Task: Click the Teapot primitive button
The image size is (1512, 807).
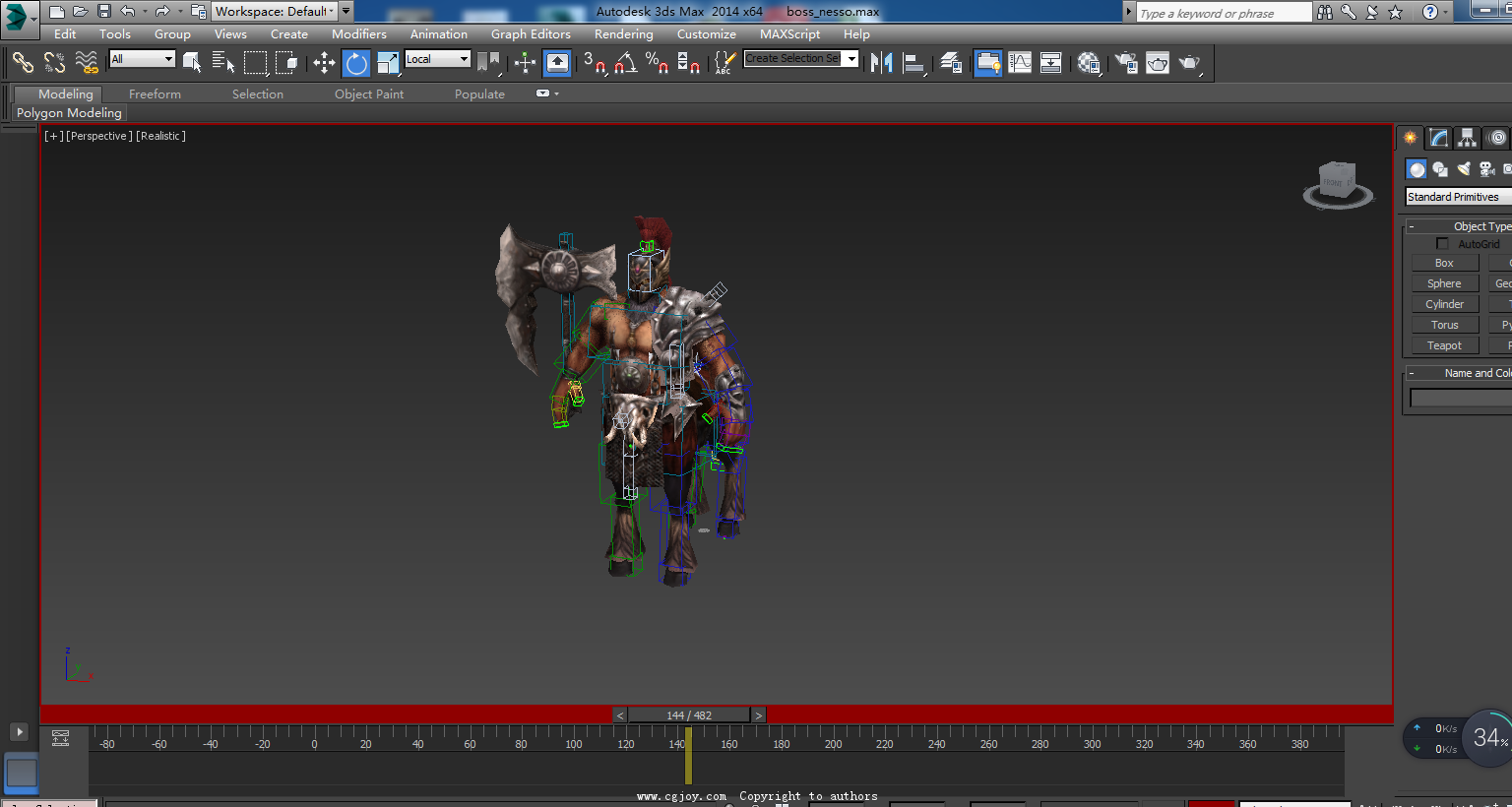Action: [x=1444, y=345]
